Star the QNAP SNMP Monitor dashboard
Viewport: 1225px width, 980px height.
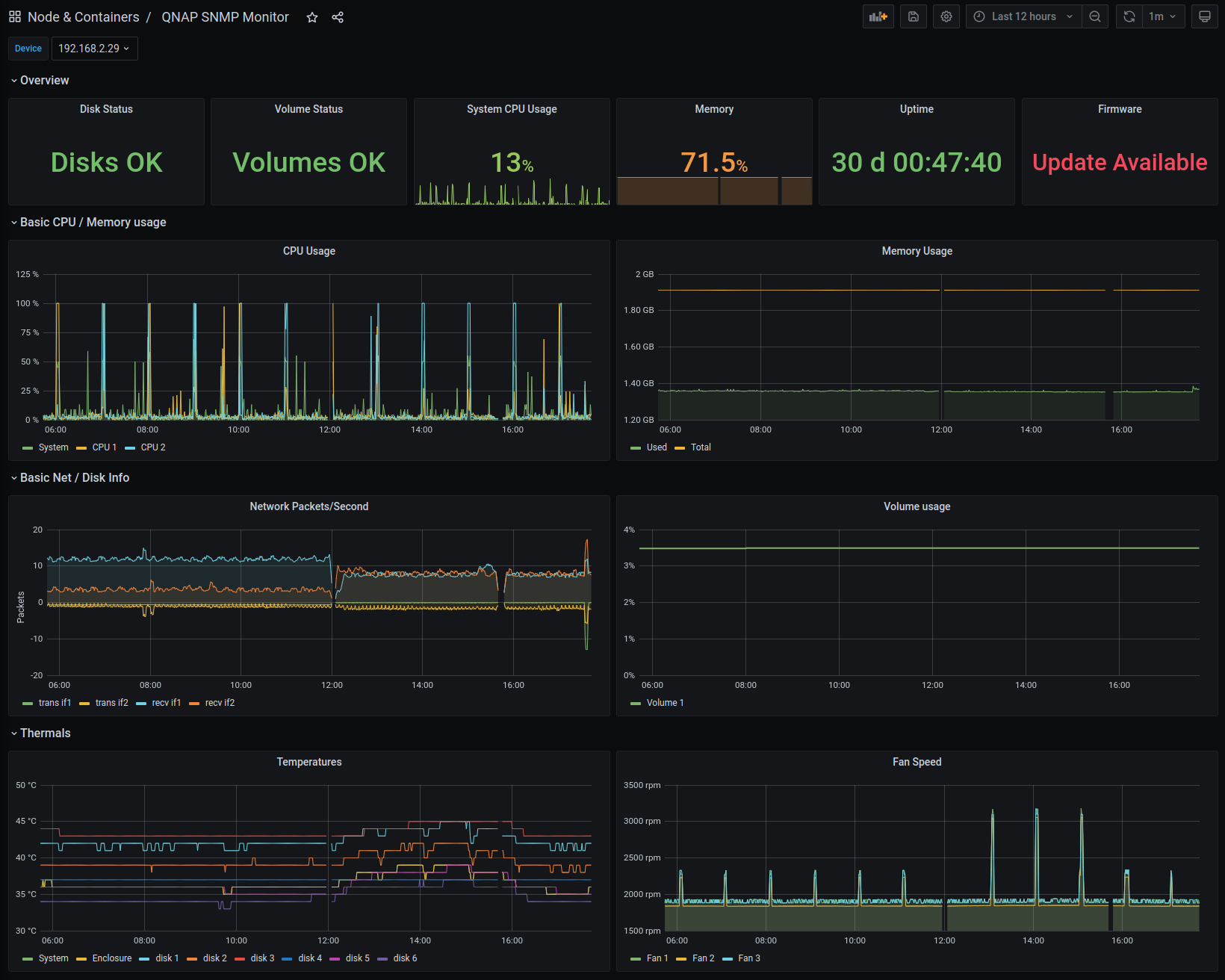pyautogui.click(x=312, y=17)
